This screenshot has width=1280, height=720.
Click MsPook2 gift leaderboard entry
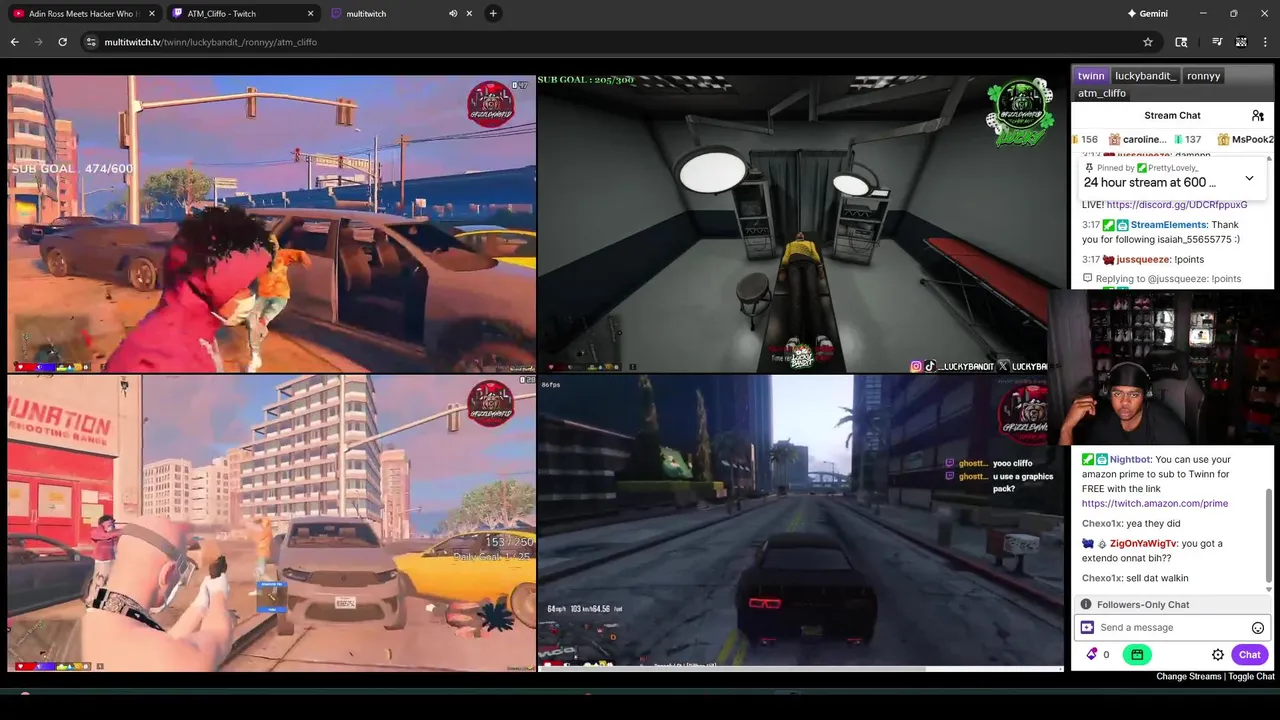[x=1246, y=139]
